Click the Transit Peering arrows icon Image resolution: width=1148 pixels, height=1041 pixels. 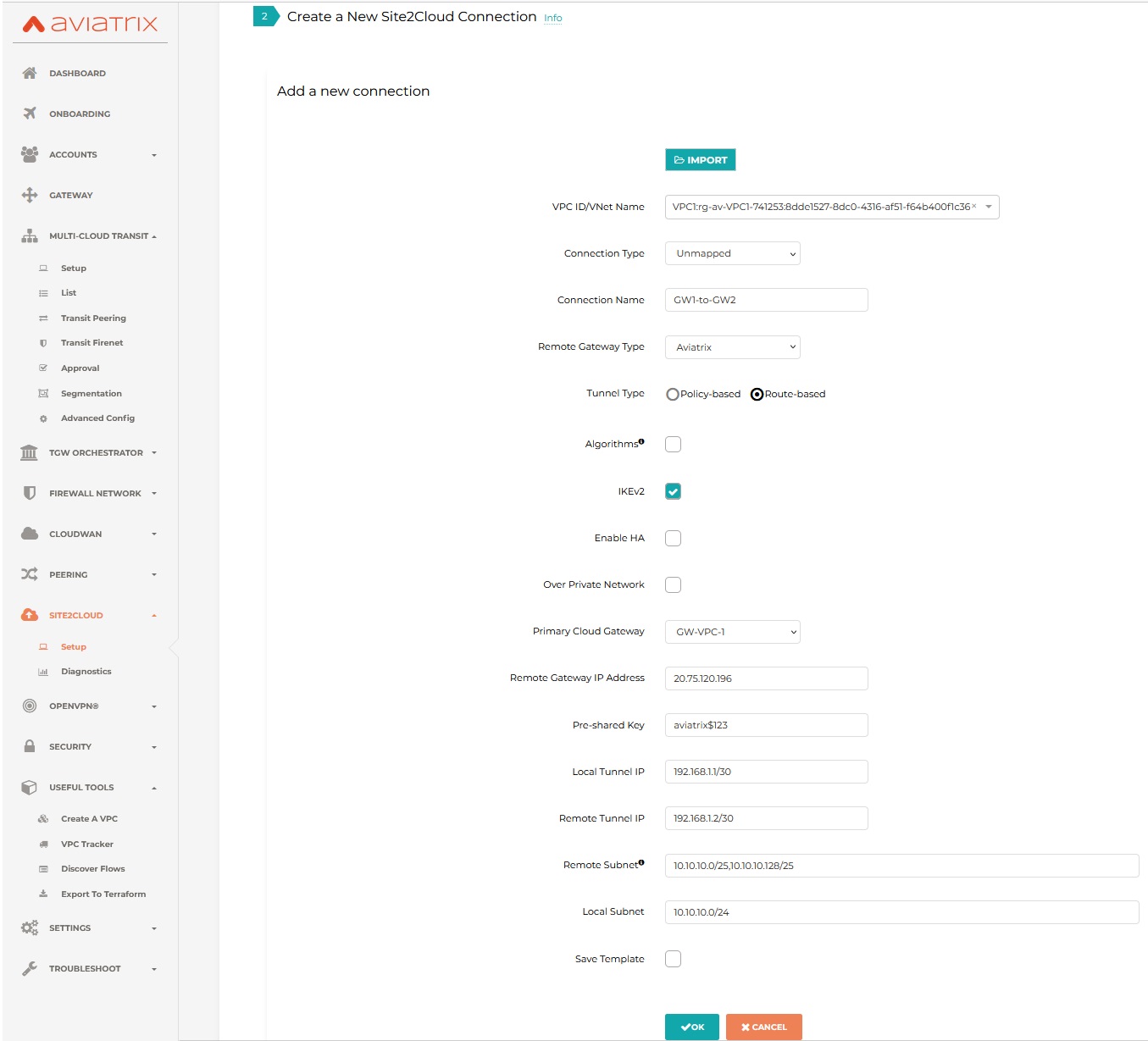[43, 318]
